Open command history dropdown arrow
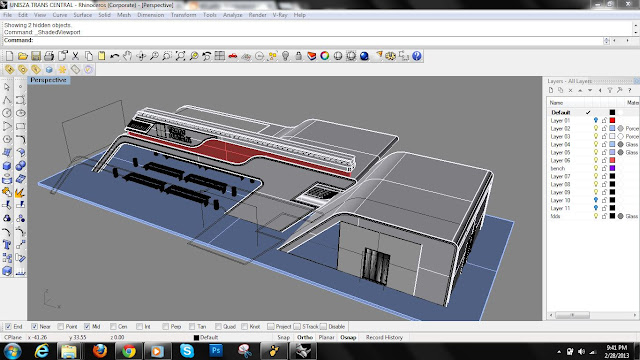The image size is (640, 360). [x=607, y=40]
